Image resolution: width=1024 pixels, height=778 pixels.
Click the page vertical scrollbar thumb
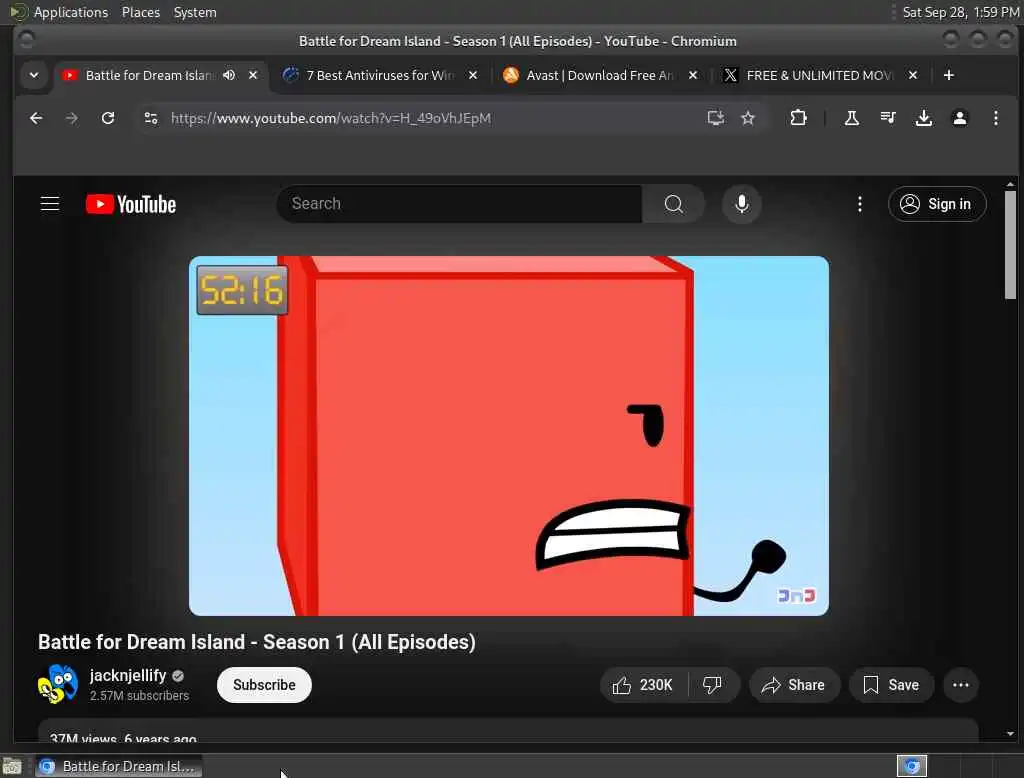pyautogui.click(x=1010, y=245)
